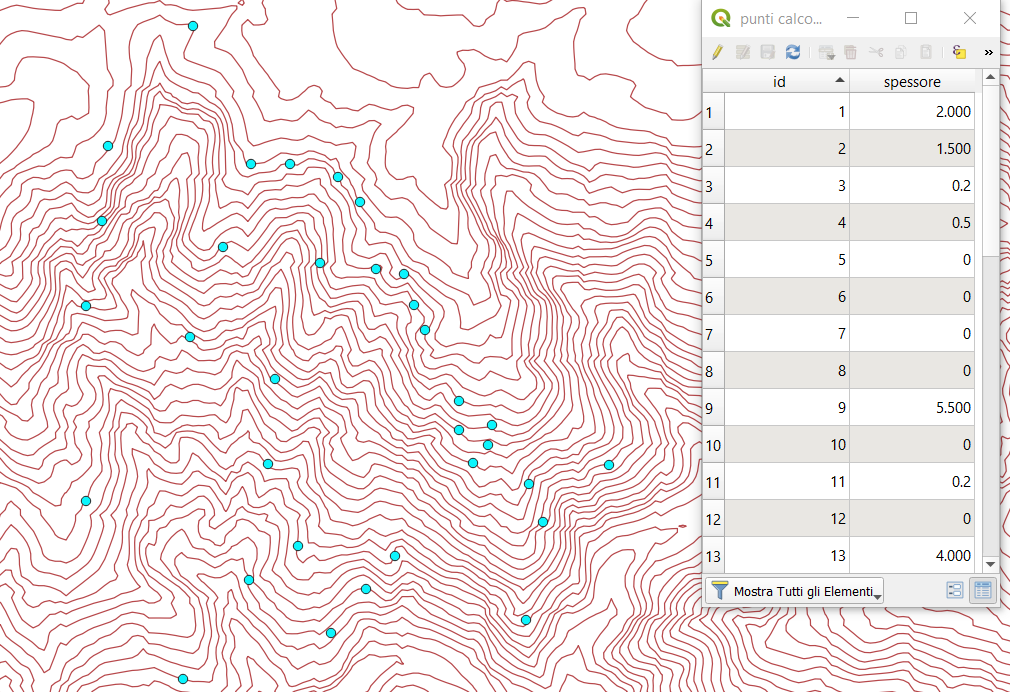The height and width of the screenshot is (692, 1010).
Task: Click the cut features scissors icon
Action: coord(876,52)
